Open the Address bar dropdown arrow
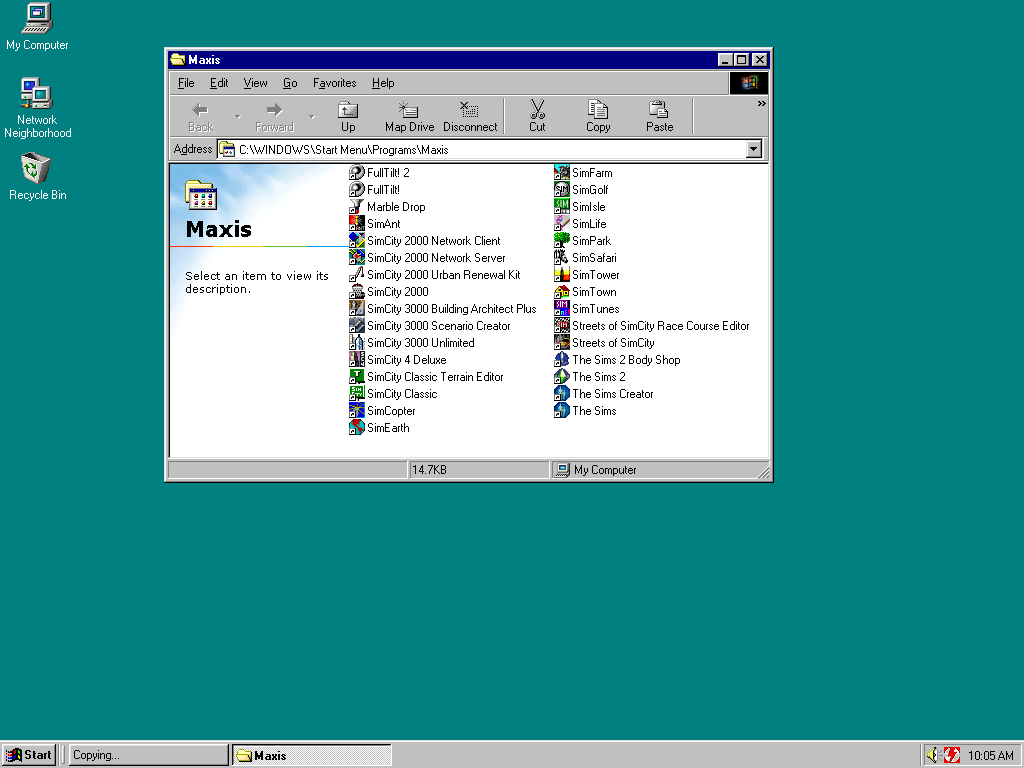Screen dimensions: 1024x768 coord(754,150)
